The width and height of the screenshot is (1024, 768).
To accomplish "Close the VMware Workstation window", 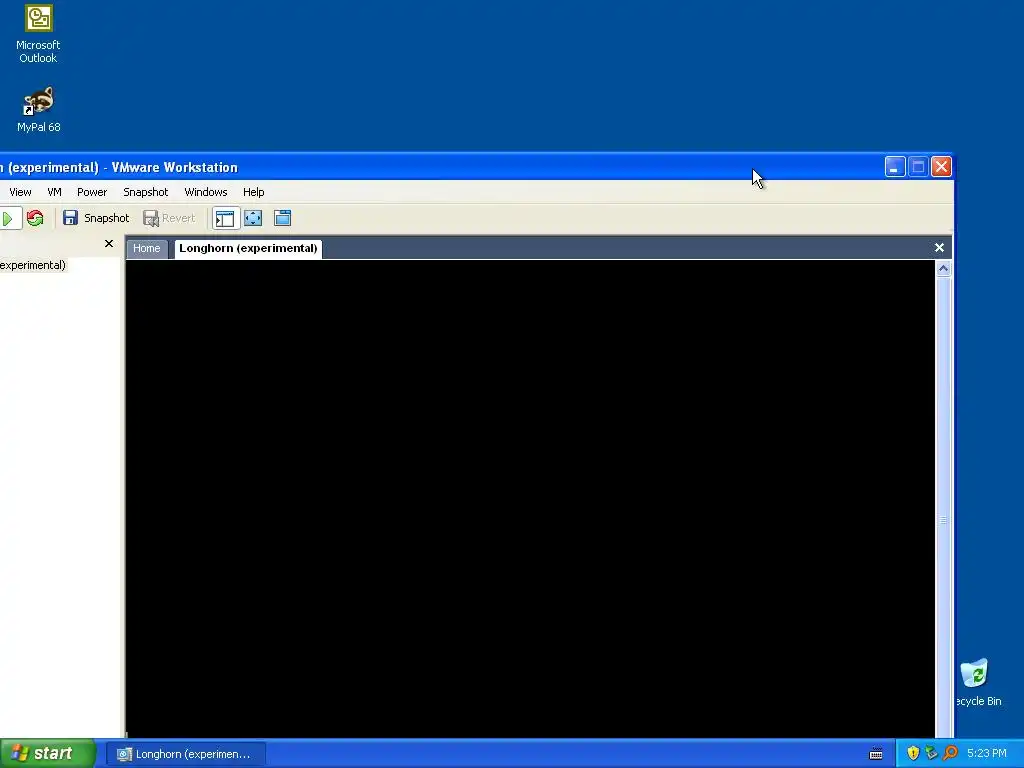I will [x=941, y=167].
